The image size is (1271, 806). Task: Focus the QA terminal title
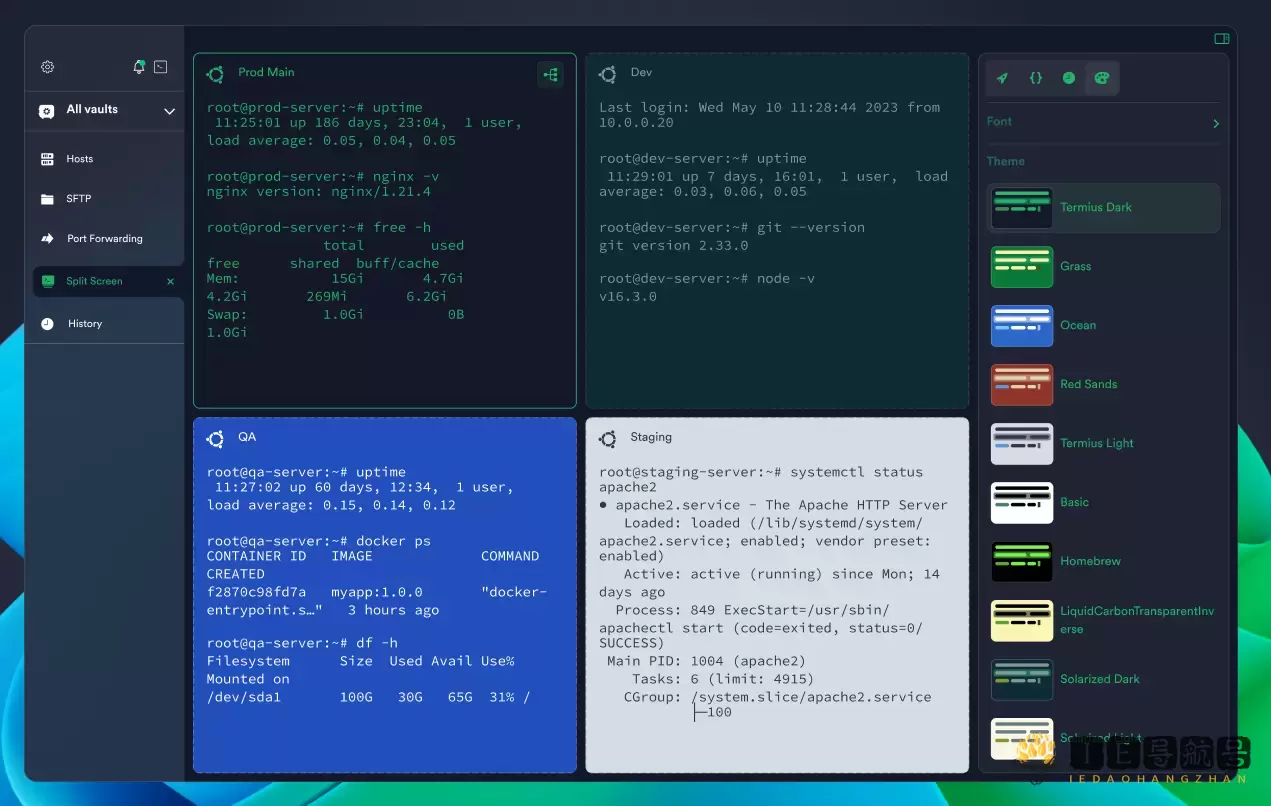point(247,437)
